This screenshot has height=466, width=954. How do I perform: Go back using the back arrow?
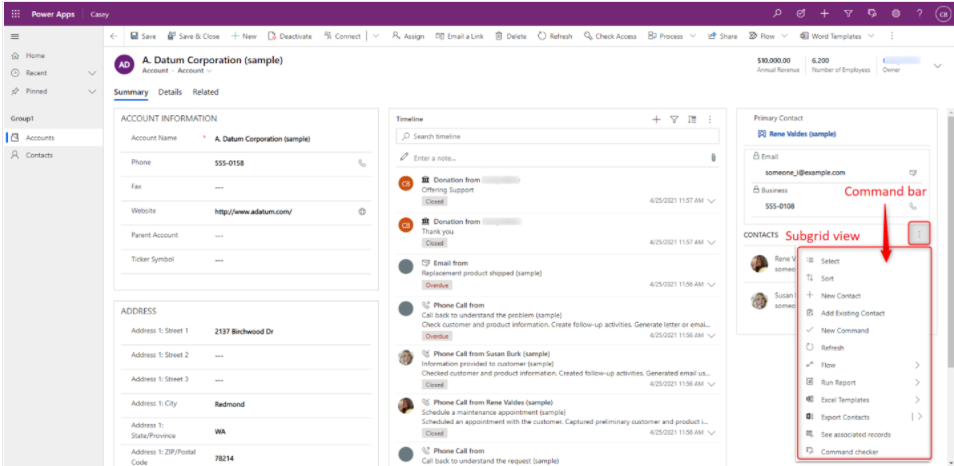[114, 36]
